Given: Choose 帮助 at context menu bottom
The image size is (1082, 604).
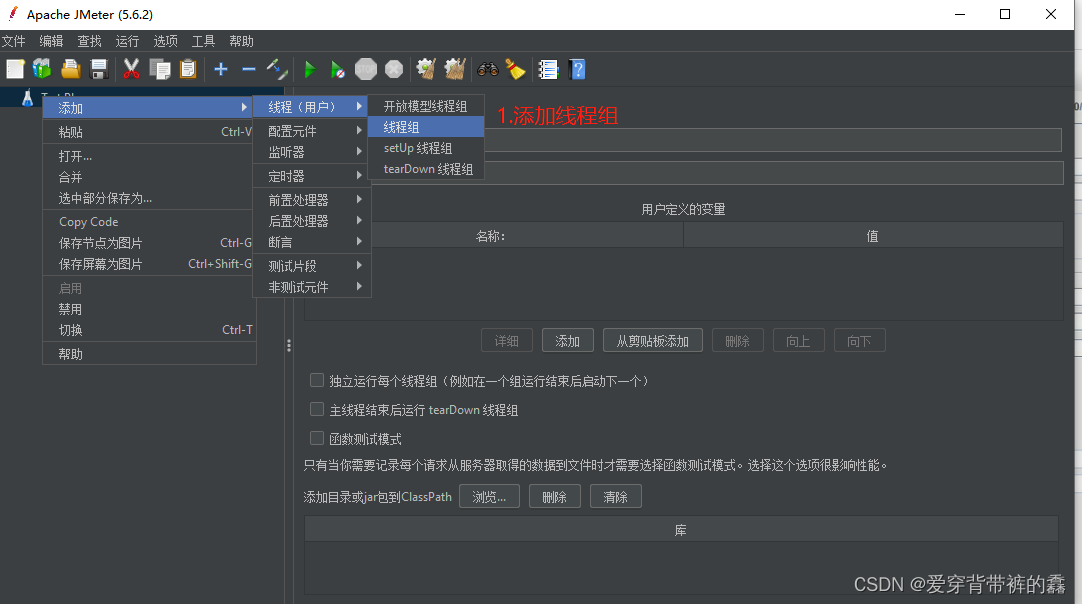Looking at the screenshot, I should coord(148,354).
